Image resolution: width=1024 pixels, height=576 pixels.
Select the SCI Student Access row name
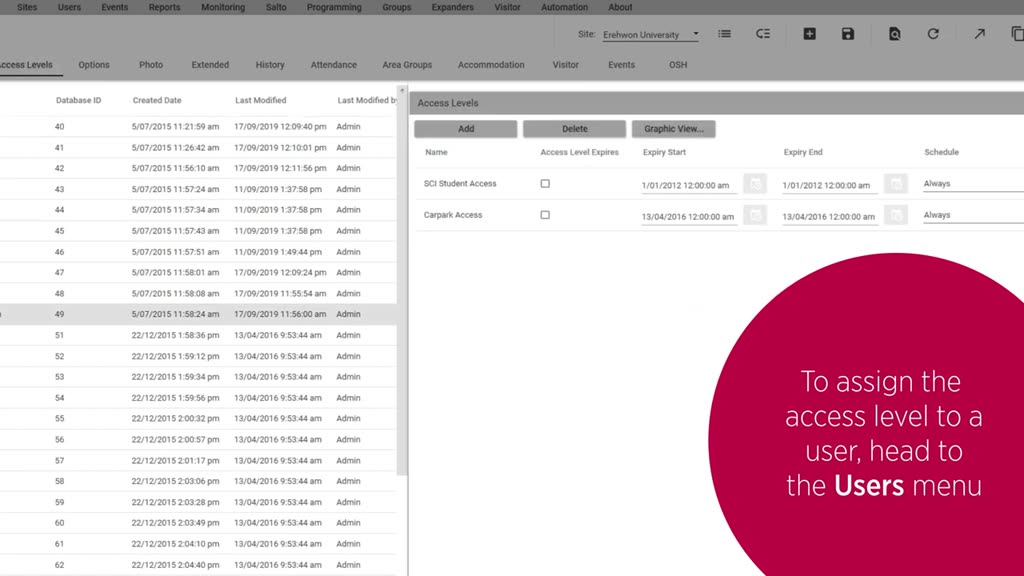[x=460, y=184]
